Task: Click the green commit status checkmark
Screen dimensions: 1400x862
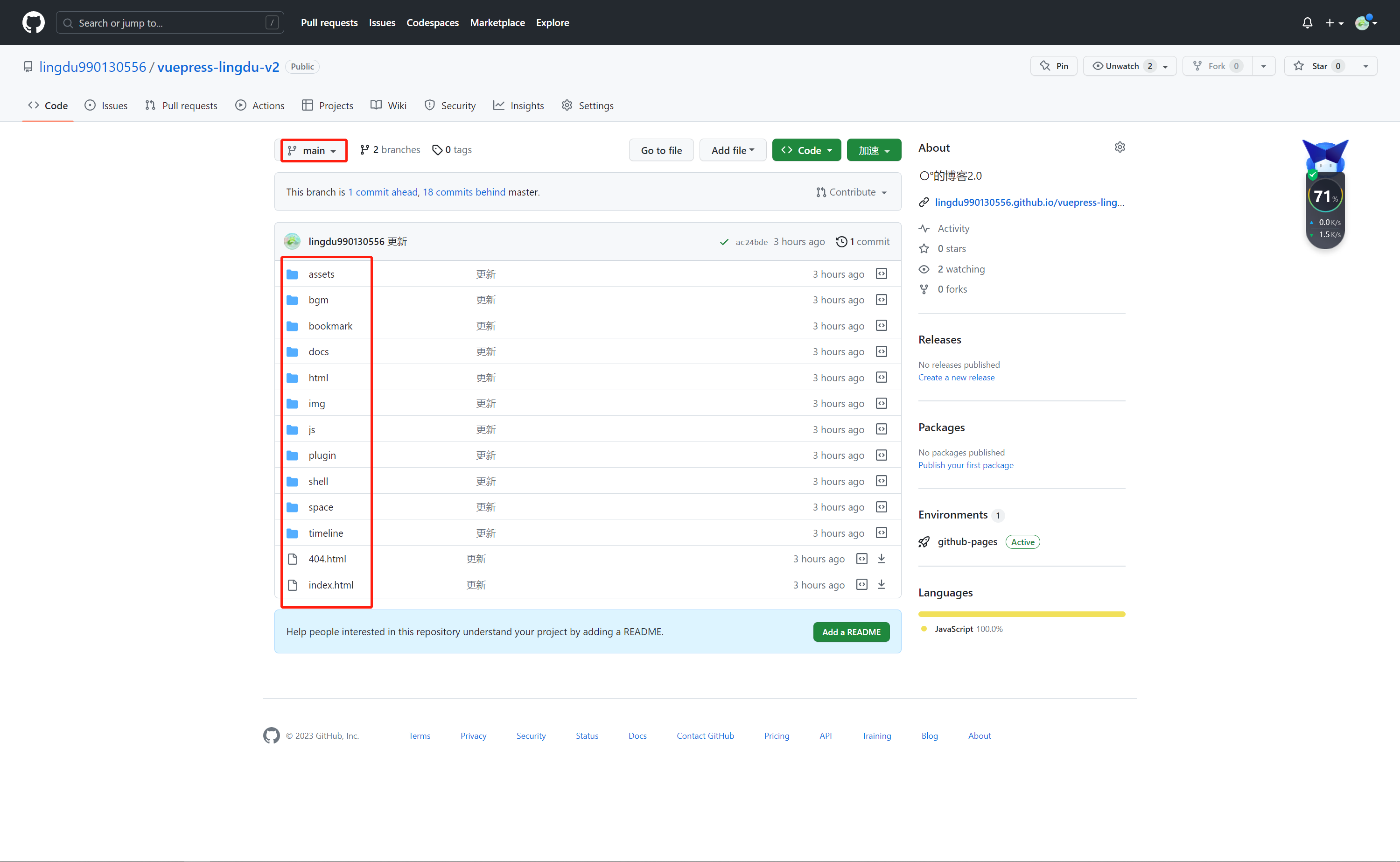Action: pos(724,242)
